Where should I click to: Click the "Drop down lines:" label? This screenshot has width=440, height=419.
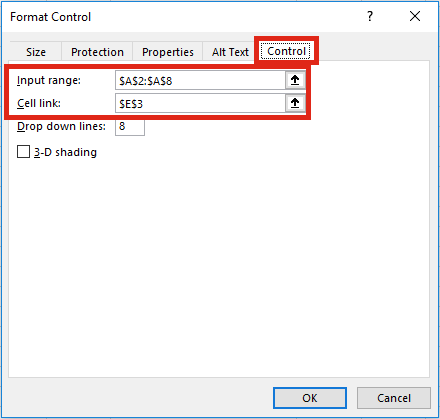(x=61, y=126)
